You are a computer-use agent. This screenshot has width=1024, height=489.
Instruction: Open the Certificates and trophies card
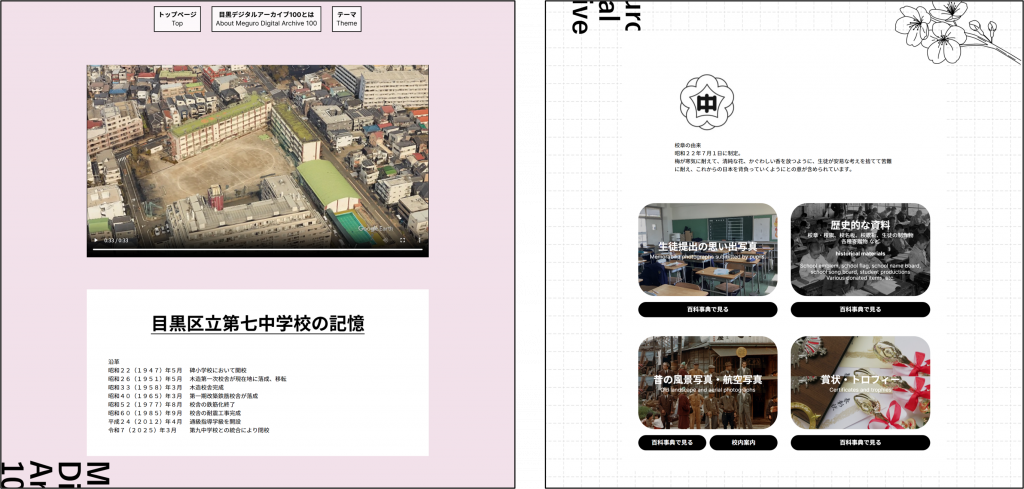860,382
